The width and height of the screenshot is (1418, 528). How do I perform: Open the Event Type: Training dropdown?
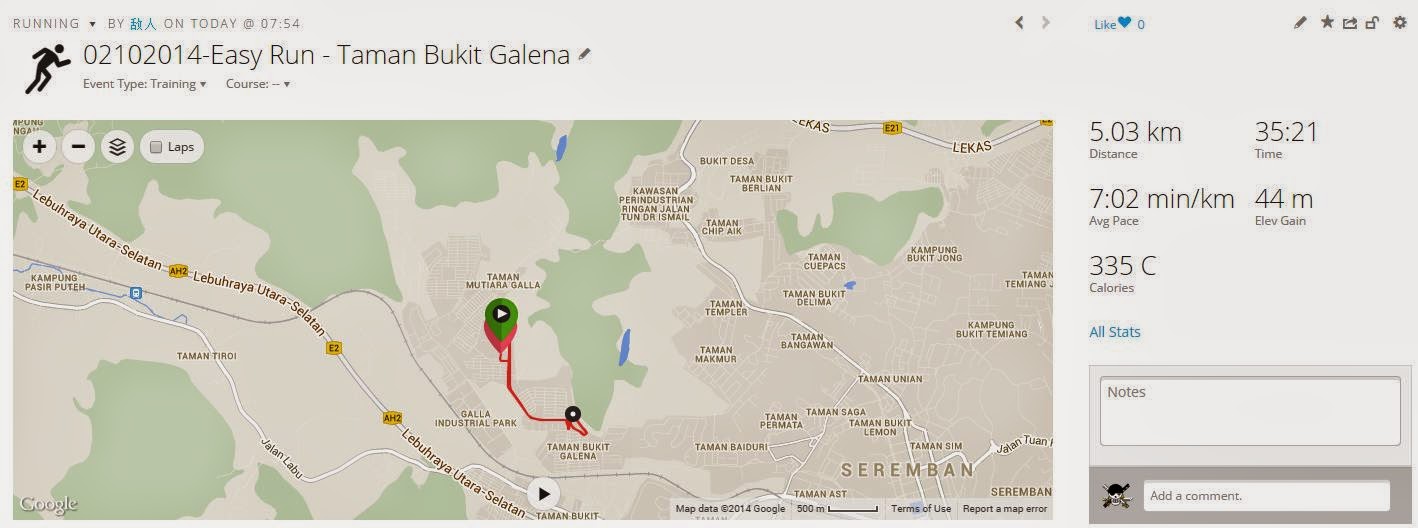click(145, 84)
